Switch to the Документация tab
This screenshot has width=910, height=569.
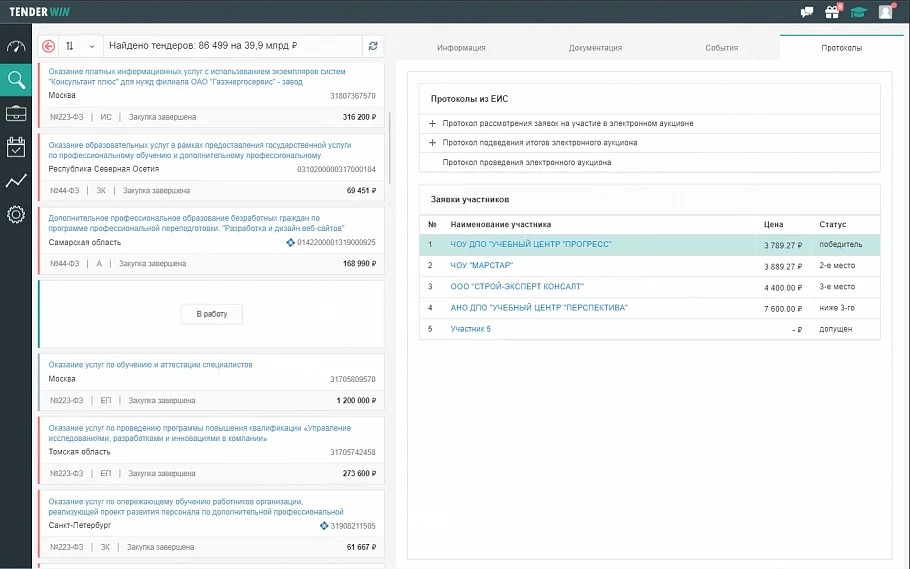(x=595, y=48)
